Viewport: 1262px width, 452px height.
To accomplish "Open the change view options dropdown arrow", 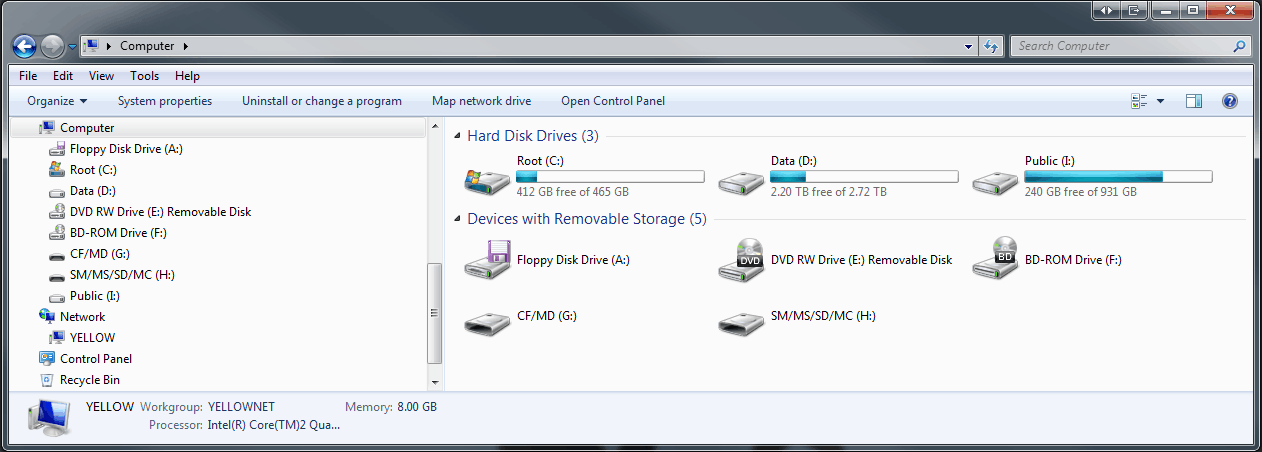I will click(x=1160, y=101).
